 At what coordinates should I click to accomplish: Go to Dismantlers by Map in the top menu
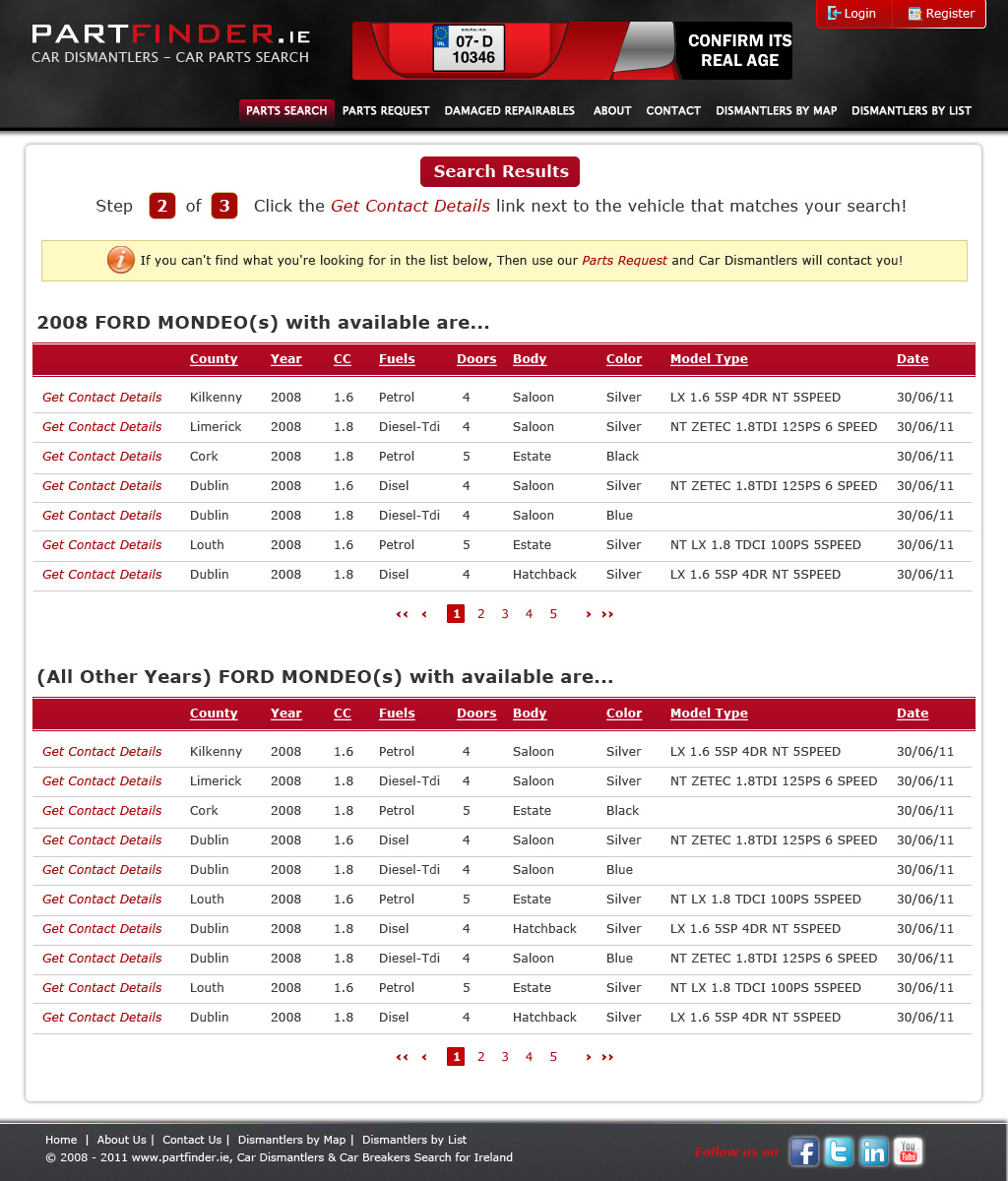pos(776,111)
